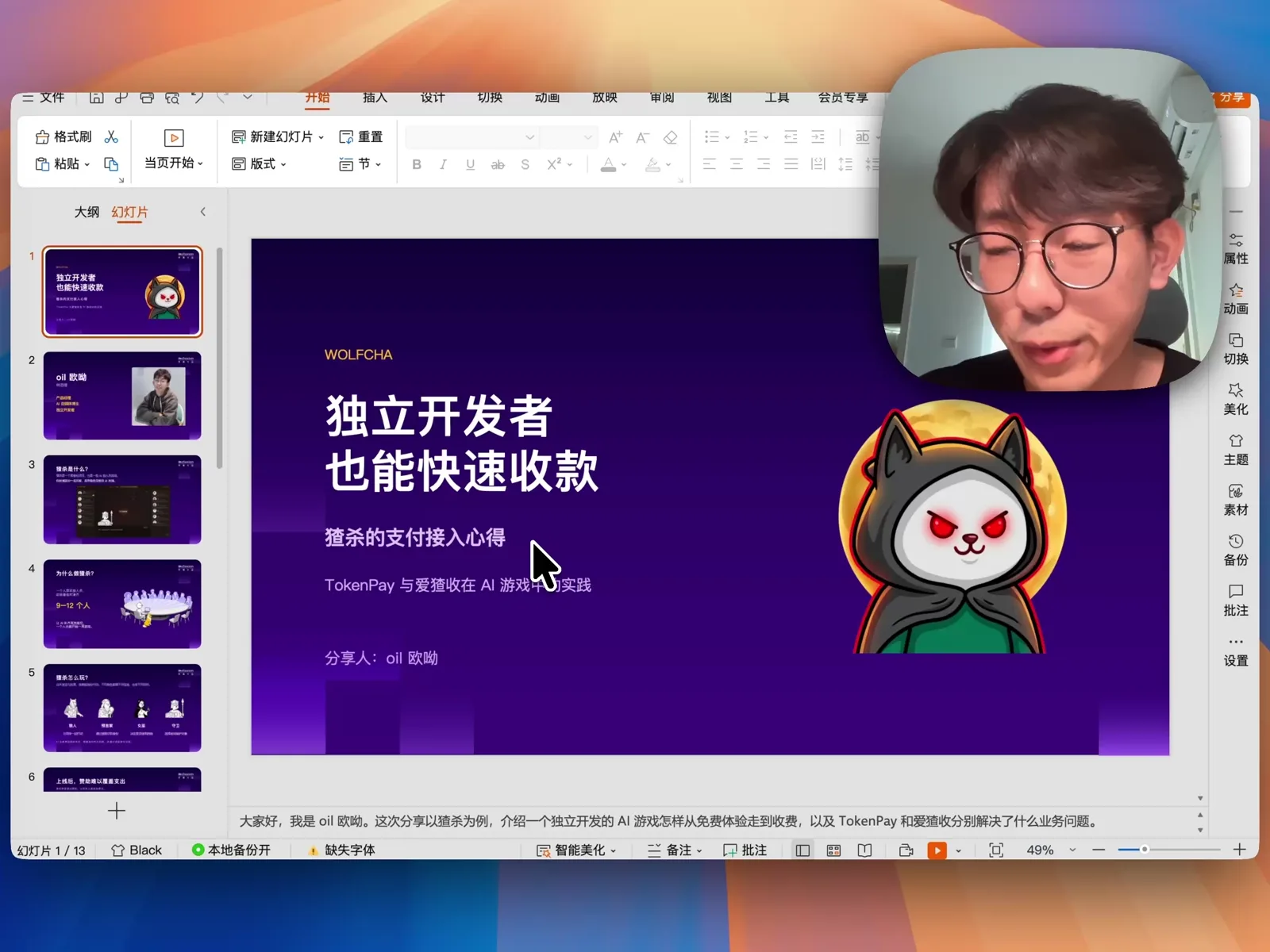Open 素材 materials in right sidebar

click(x=1236, y=501)
